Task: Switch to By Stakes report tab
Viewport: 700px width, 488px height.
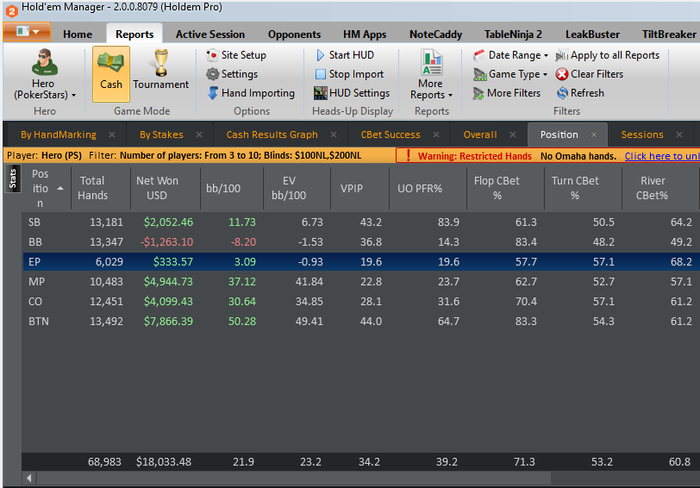Action: 161,134
